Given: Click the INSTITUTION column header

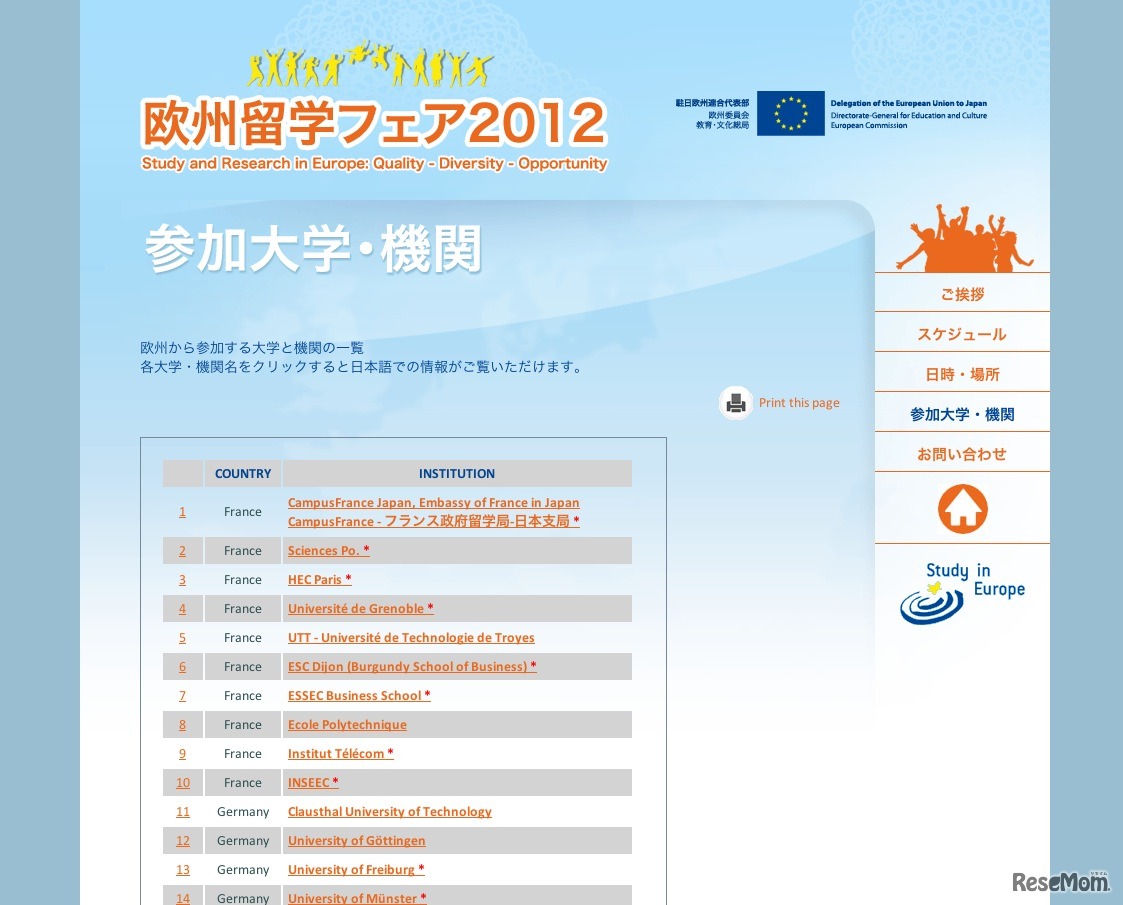Looking at the screenshot, I should (x=457, y=473).
